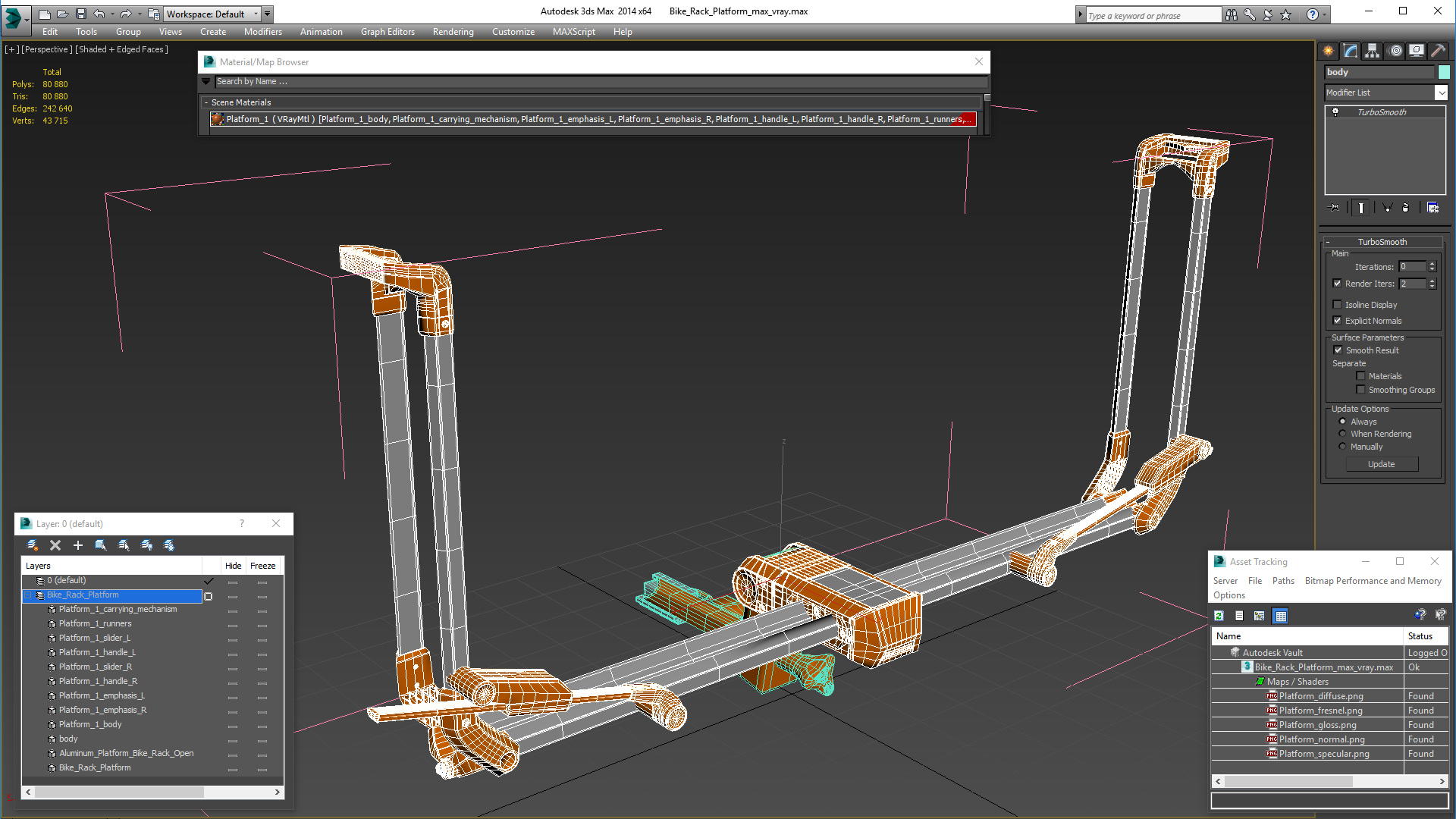Click the Status column header in Asset Tracking
The width and height of the screenshot is (1456, 819).
(x=1426, y=636)
